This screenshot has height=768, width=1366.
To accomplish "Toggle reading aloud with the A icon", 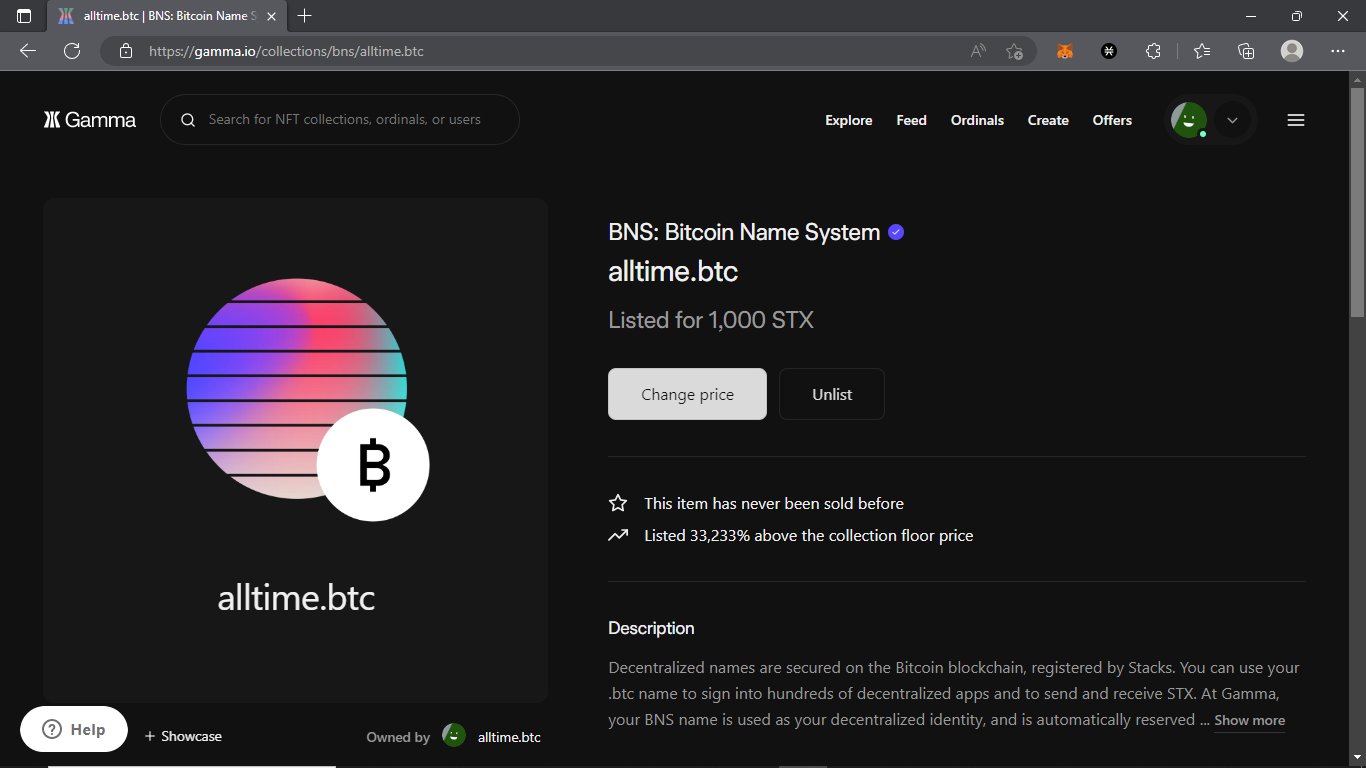I will coord(976,50).
